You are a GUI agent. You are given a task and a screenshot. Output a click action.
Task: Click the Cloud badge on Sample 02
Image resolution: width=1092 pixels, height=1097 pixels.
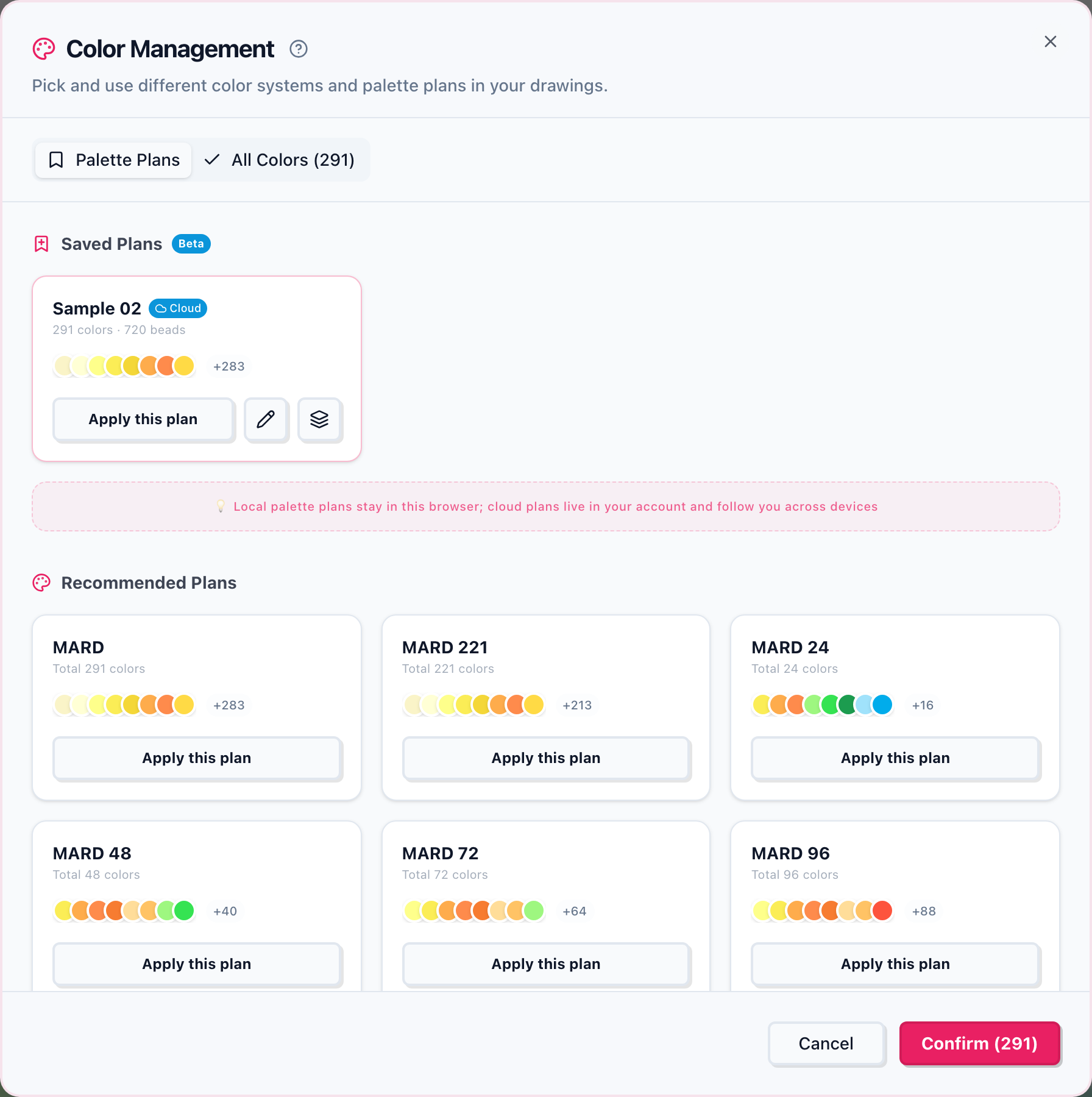(178, 308)
